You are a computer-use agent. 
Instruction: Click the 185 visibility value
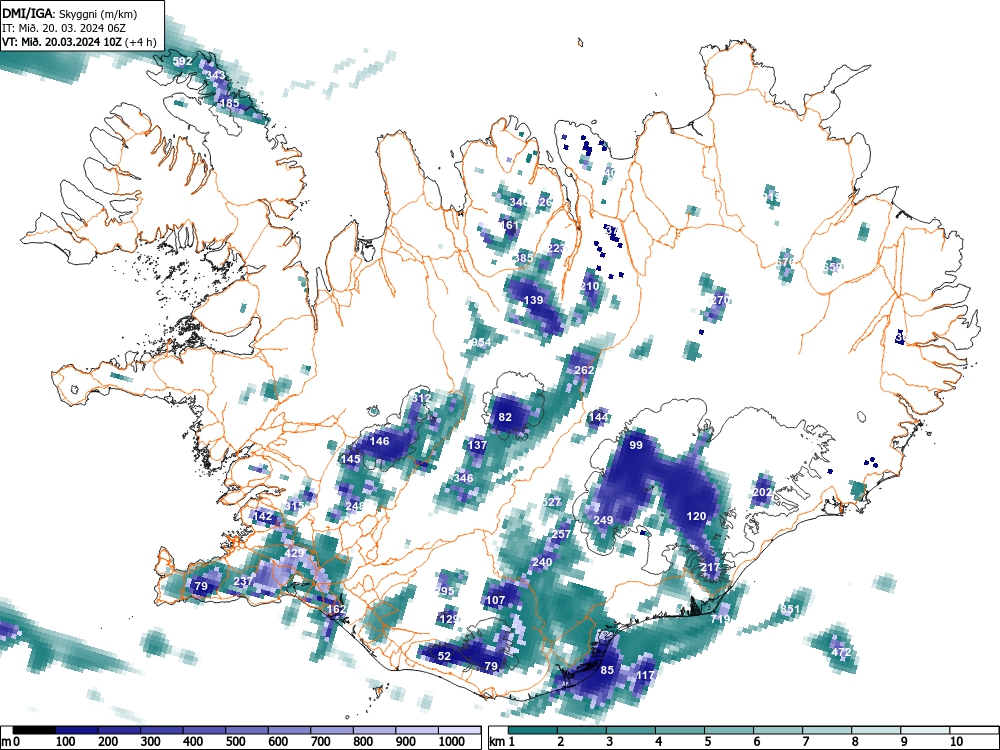coord(229,103)
